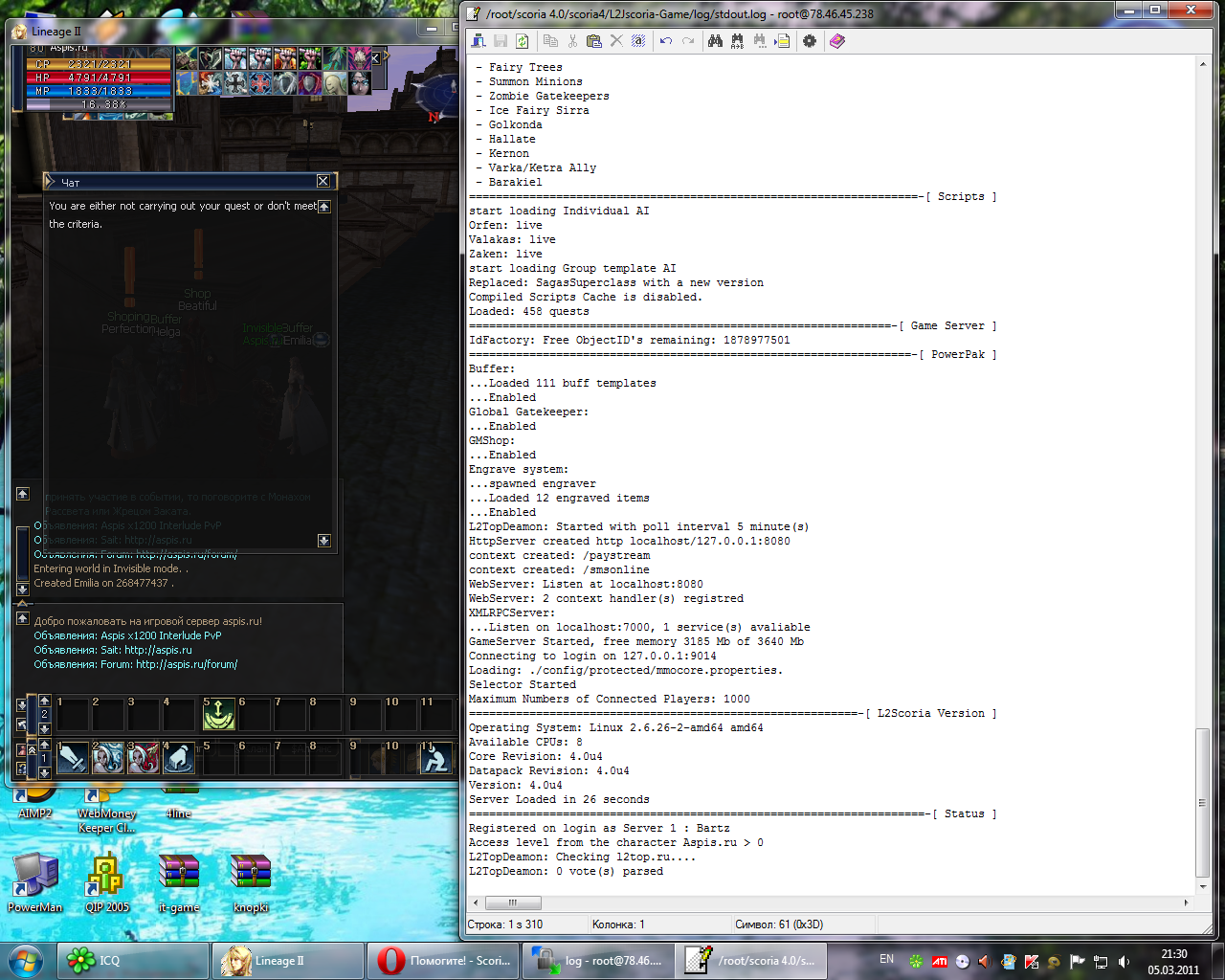Use the red portrait skill in slot 3
The height and width of the screenshot is (980, 1225).
click(x=144, y=758)
